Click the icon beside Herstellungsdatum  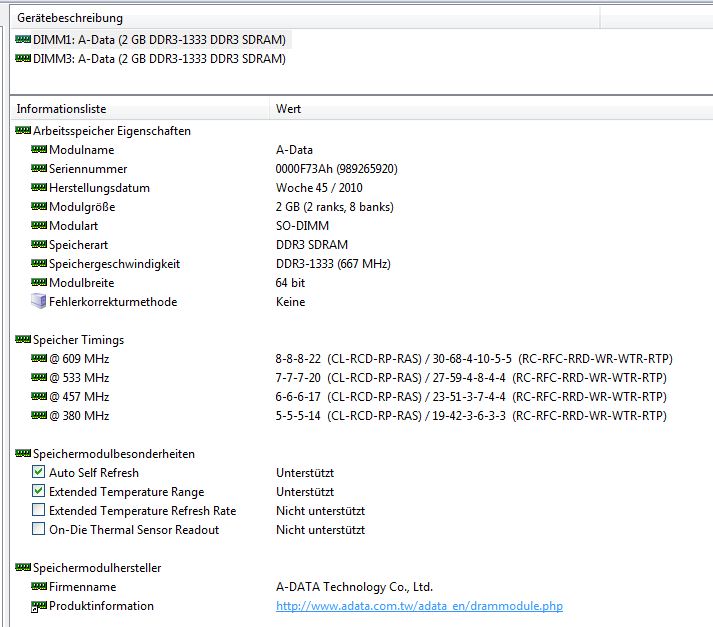[39, 187]
